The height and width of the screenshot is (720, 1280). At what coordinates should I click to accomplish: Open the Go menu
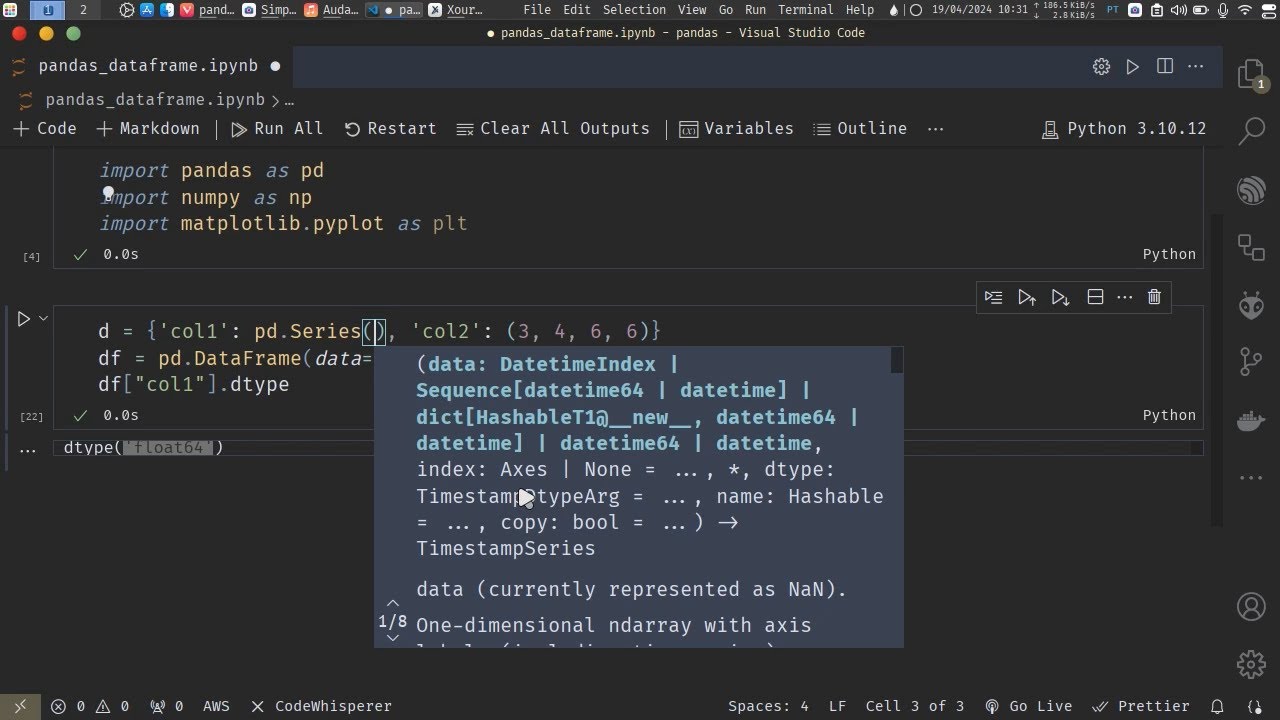726,10
